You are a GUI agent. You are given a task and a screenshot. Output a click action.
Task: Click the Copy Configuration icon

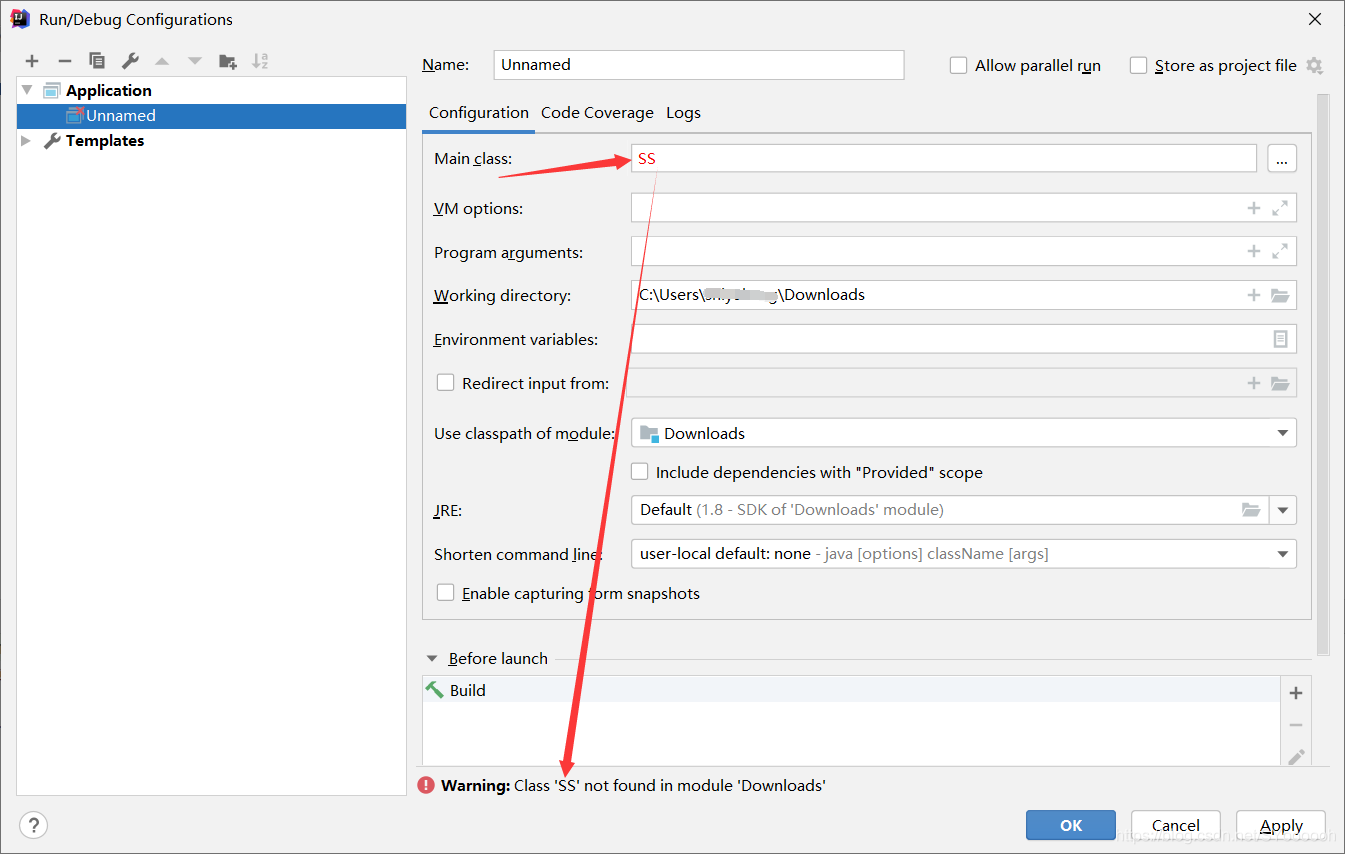coord(96,62)
